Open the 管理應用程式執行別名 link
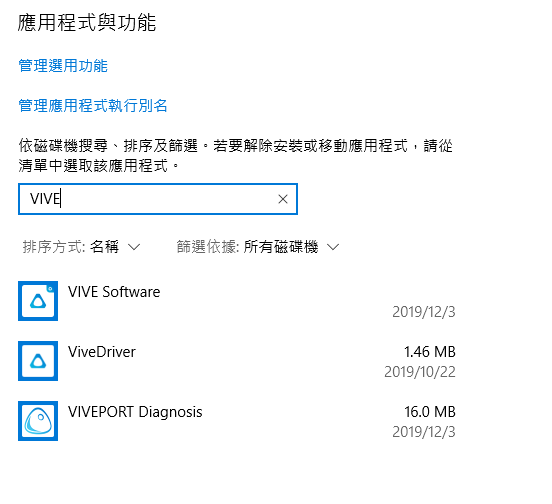The image size is (552, 504). 93,106
